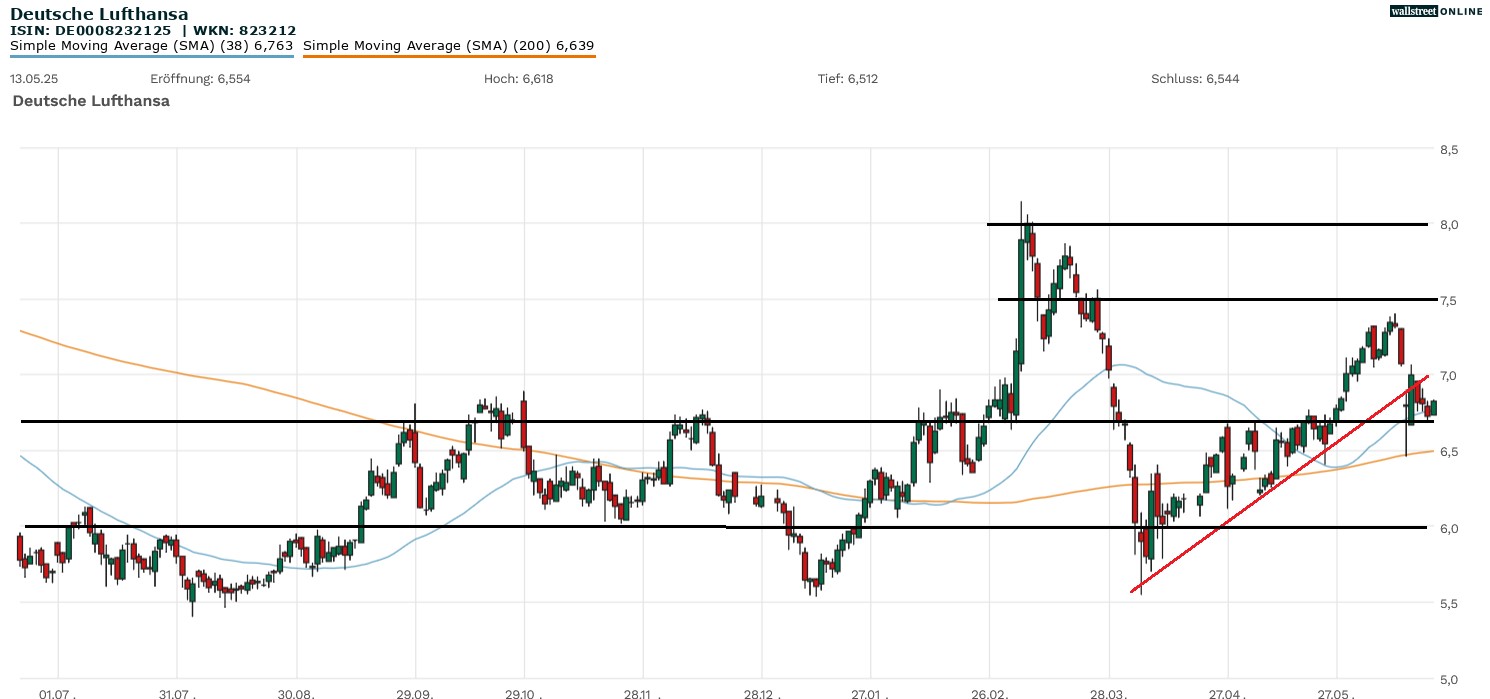1490x699 pixels.
Task: Click the 29.09. date axis label
Action: click(415, 692)
